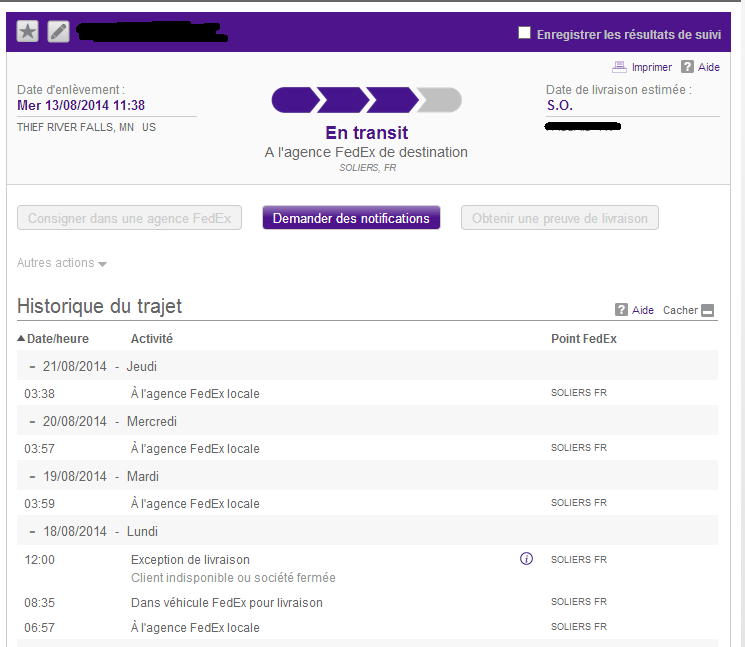This screenshot has height=647, width=745.
Task: Click the Aide question mark icon near Imprimer
Action: 687,67
